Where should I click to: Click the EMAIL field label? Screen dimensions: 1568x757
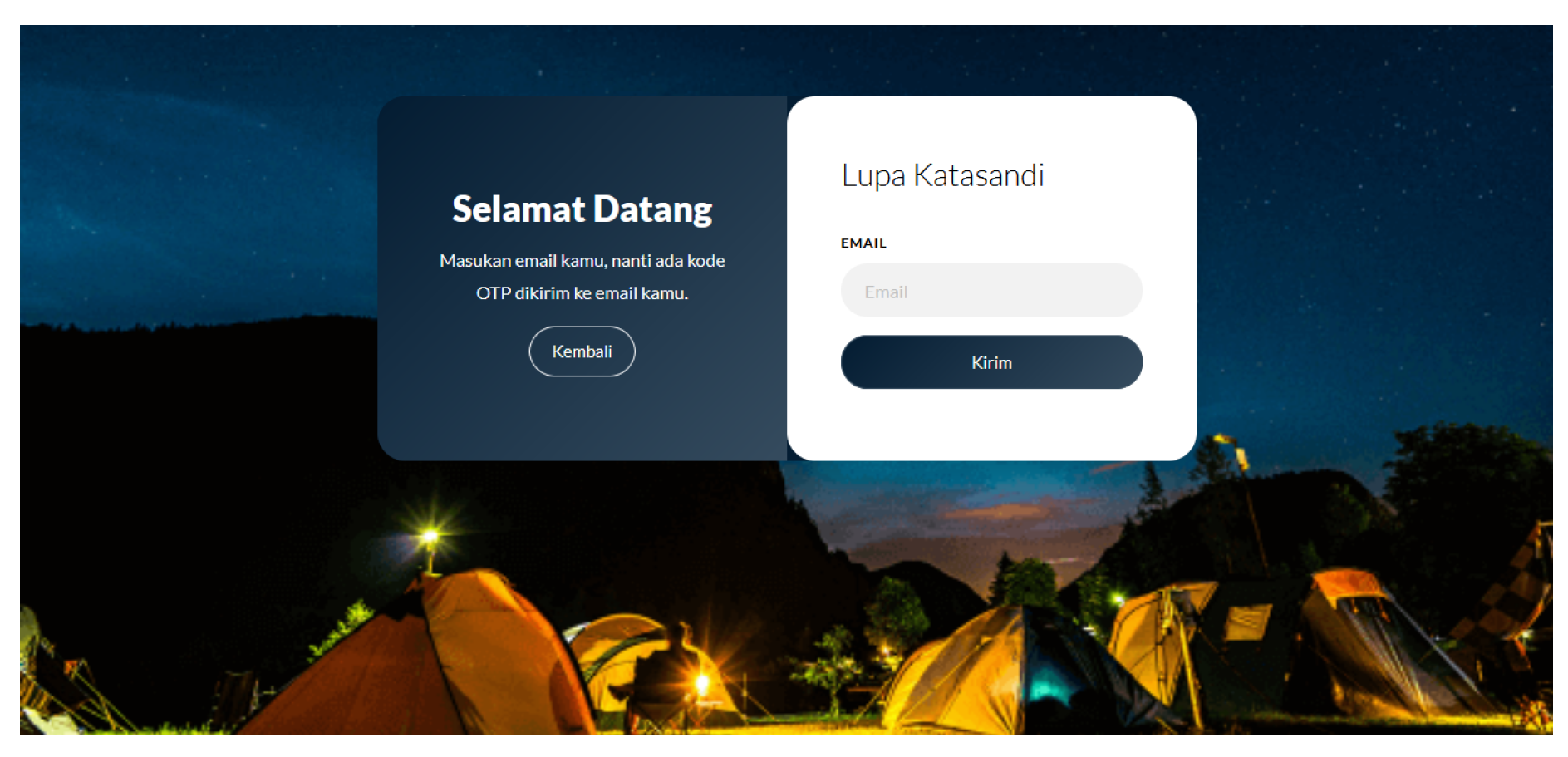pos(863,243)
